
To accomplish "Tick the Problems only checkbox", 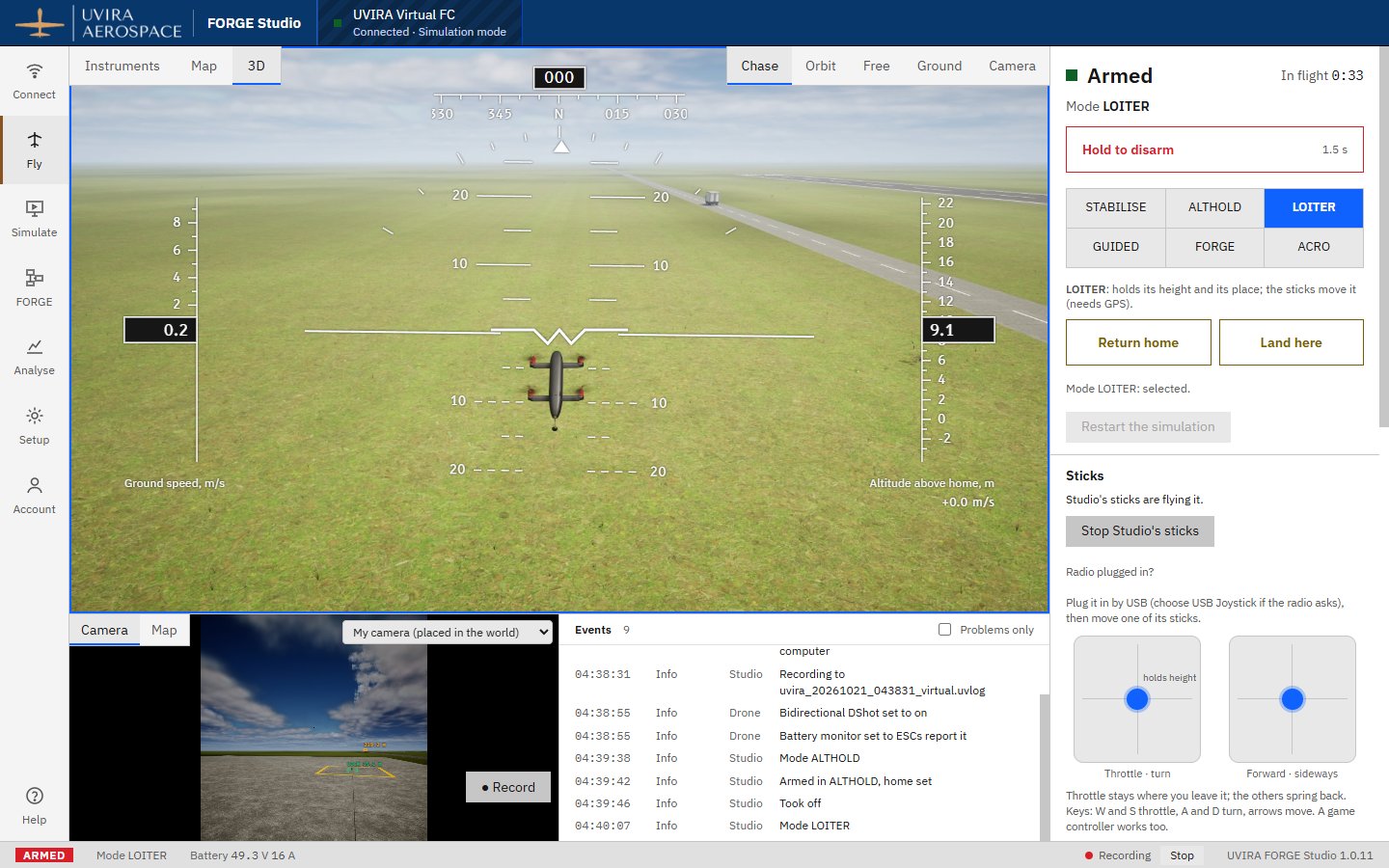I will pyautogui.click(x=944, y=630).
